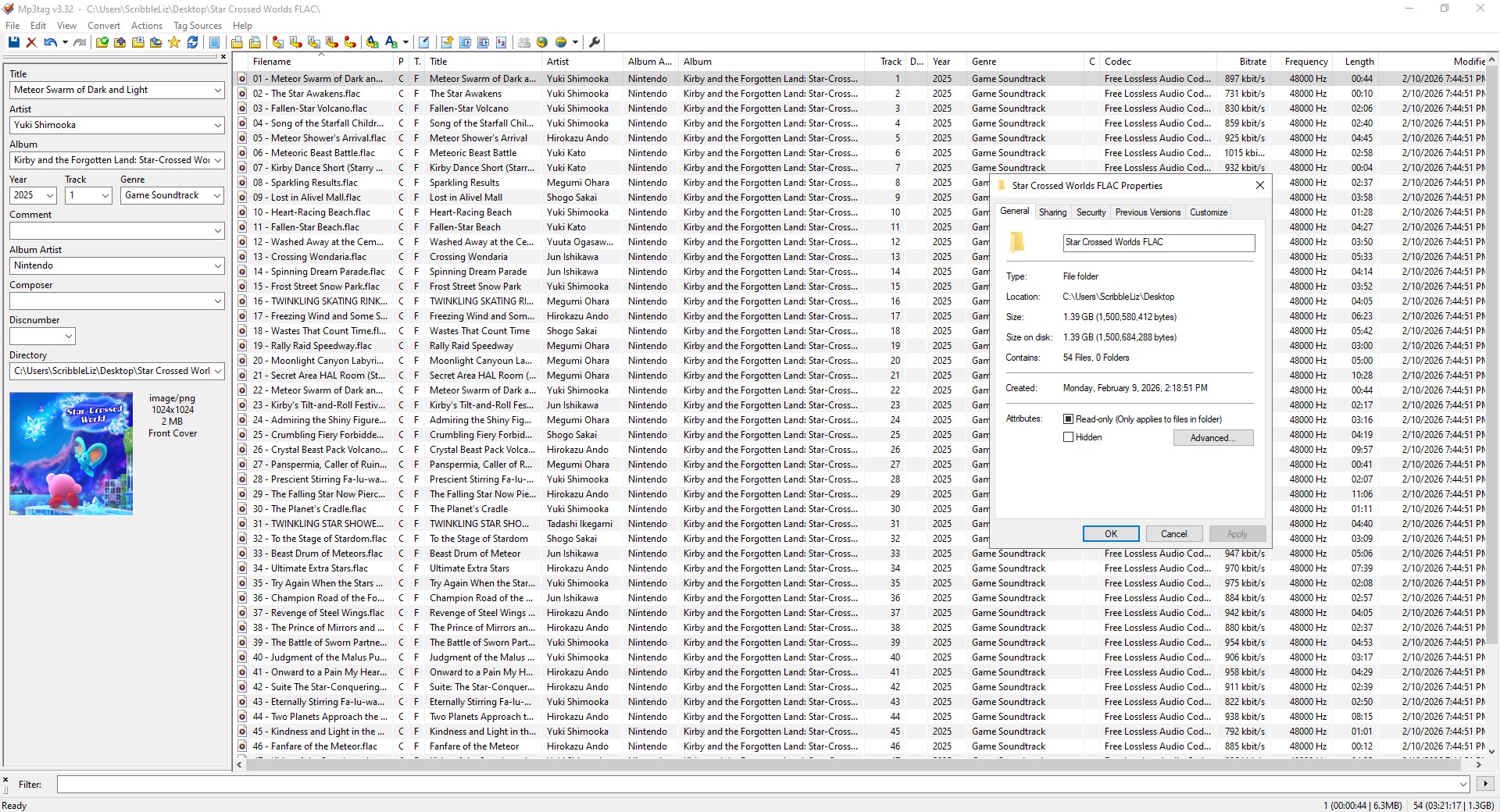The image size is (1500, 812).
Task: Click the Undo arrow icon
Action: click(50, 42)
